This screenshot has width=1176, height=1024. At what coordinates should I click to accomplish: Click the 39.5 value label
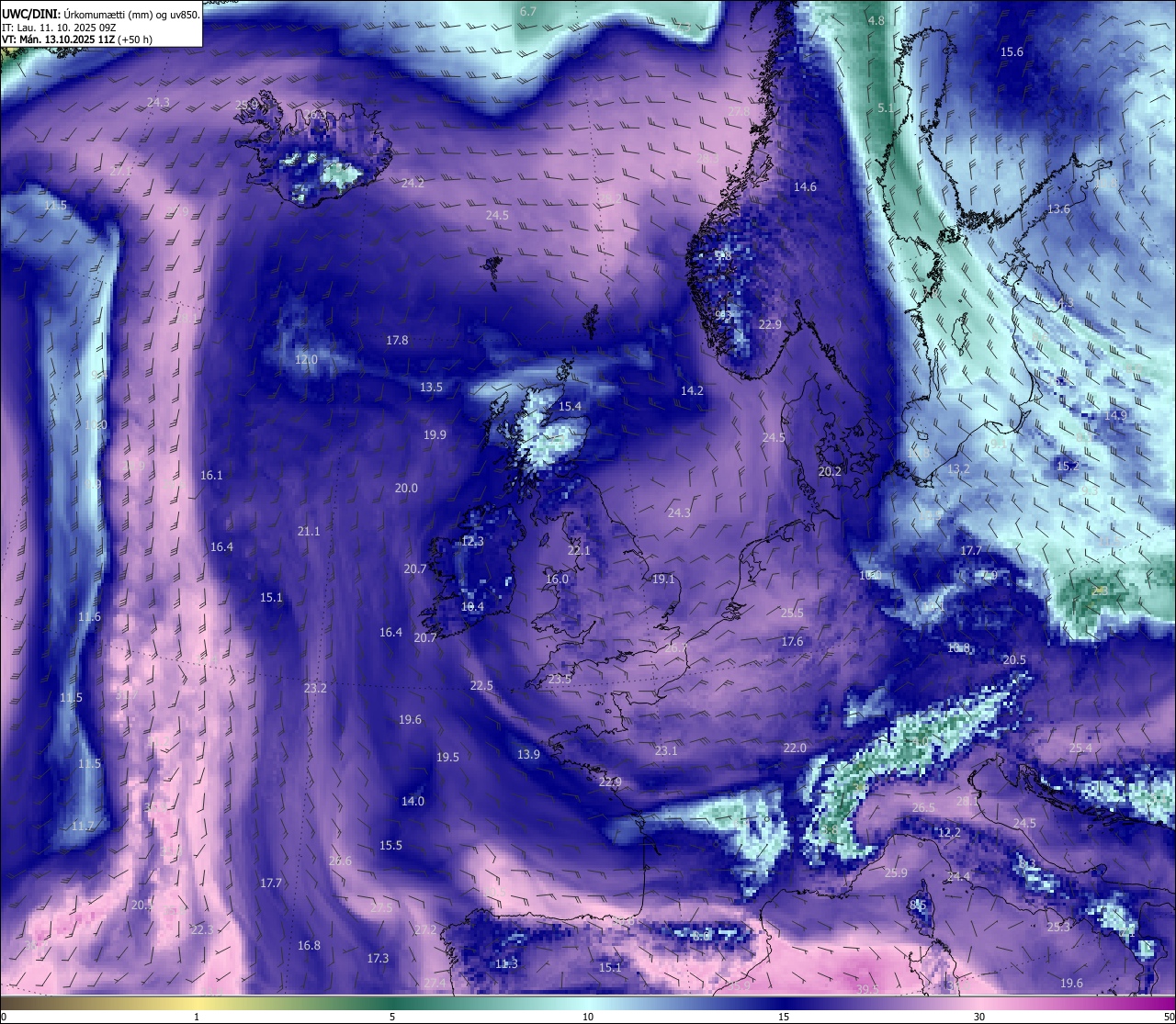[867, 989]
